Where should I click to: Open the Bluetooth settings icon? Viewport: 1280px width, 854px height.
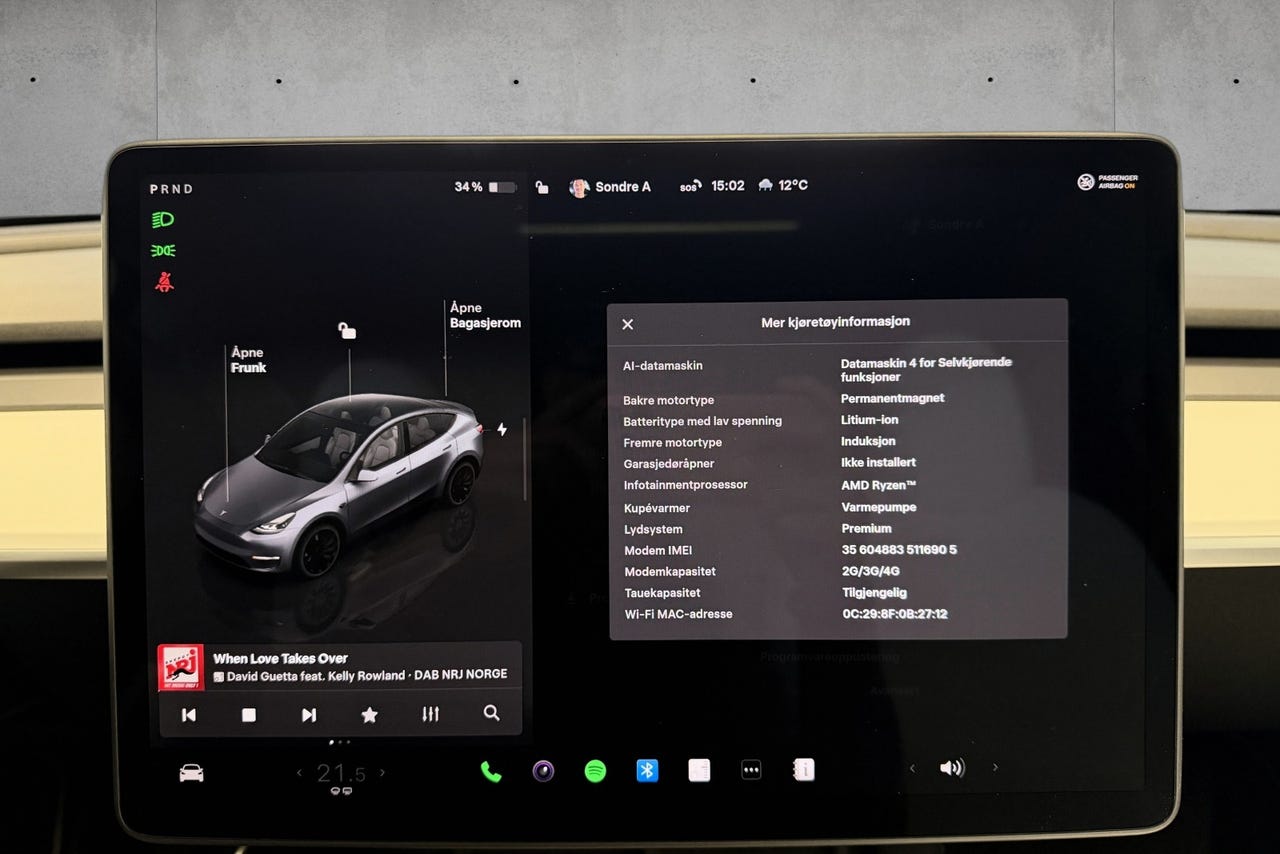[x=647, y=771]
